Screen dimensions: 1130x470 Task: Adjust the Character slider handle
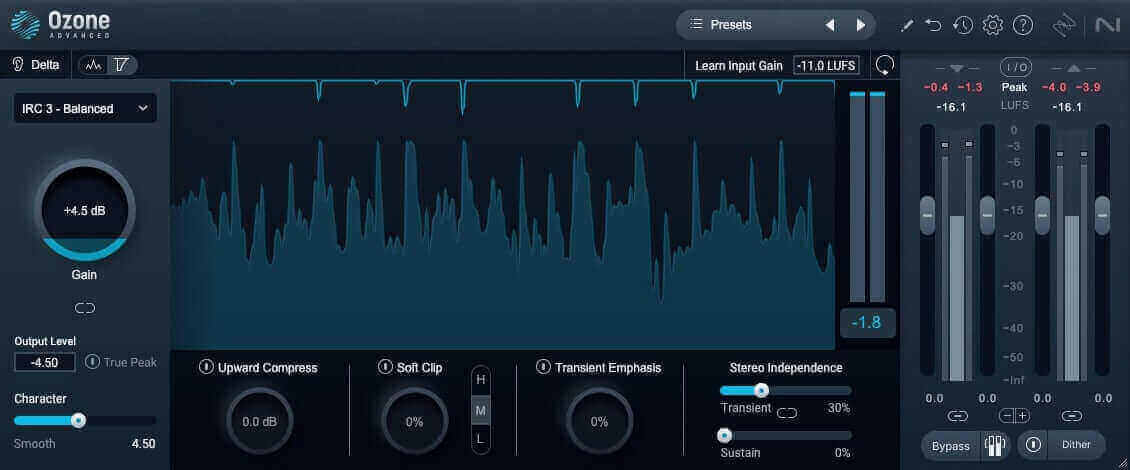(x=79, y=420)
